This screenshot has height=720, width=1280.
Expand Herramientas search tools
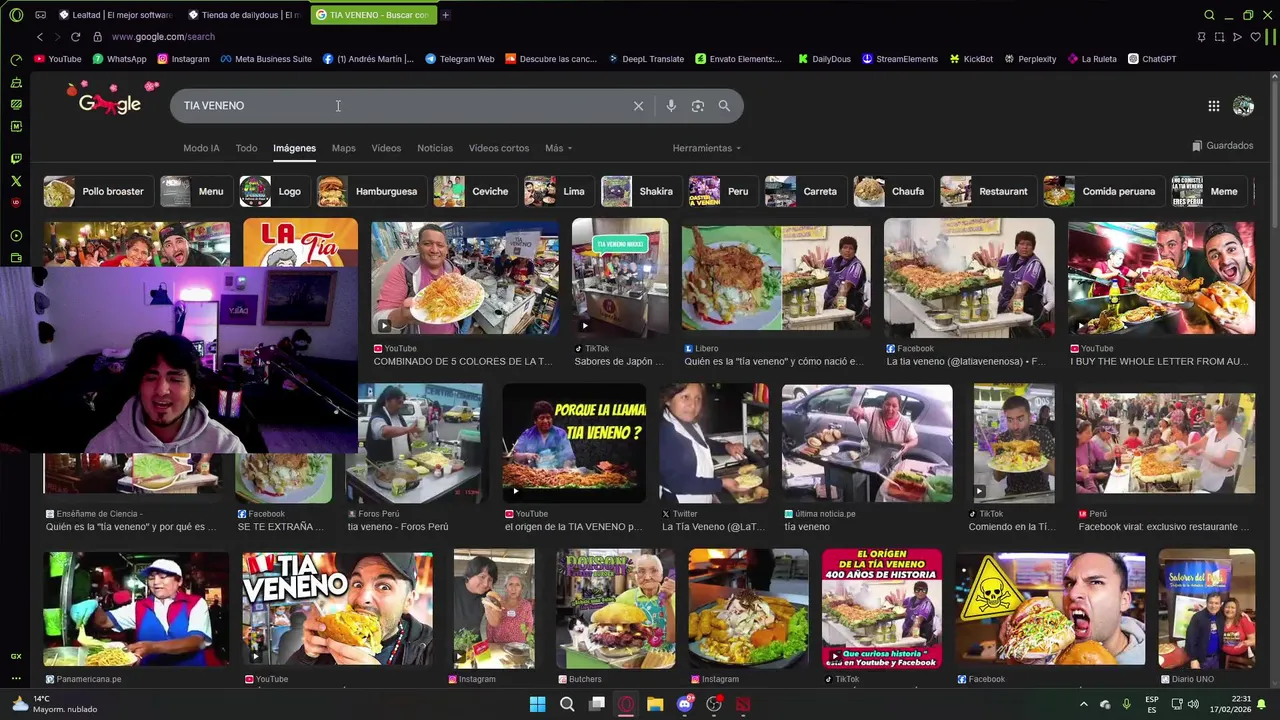click(707, 148)
